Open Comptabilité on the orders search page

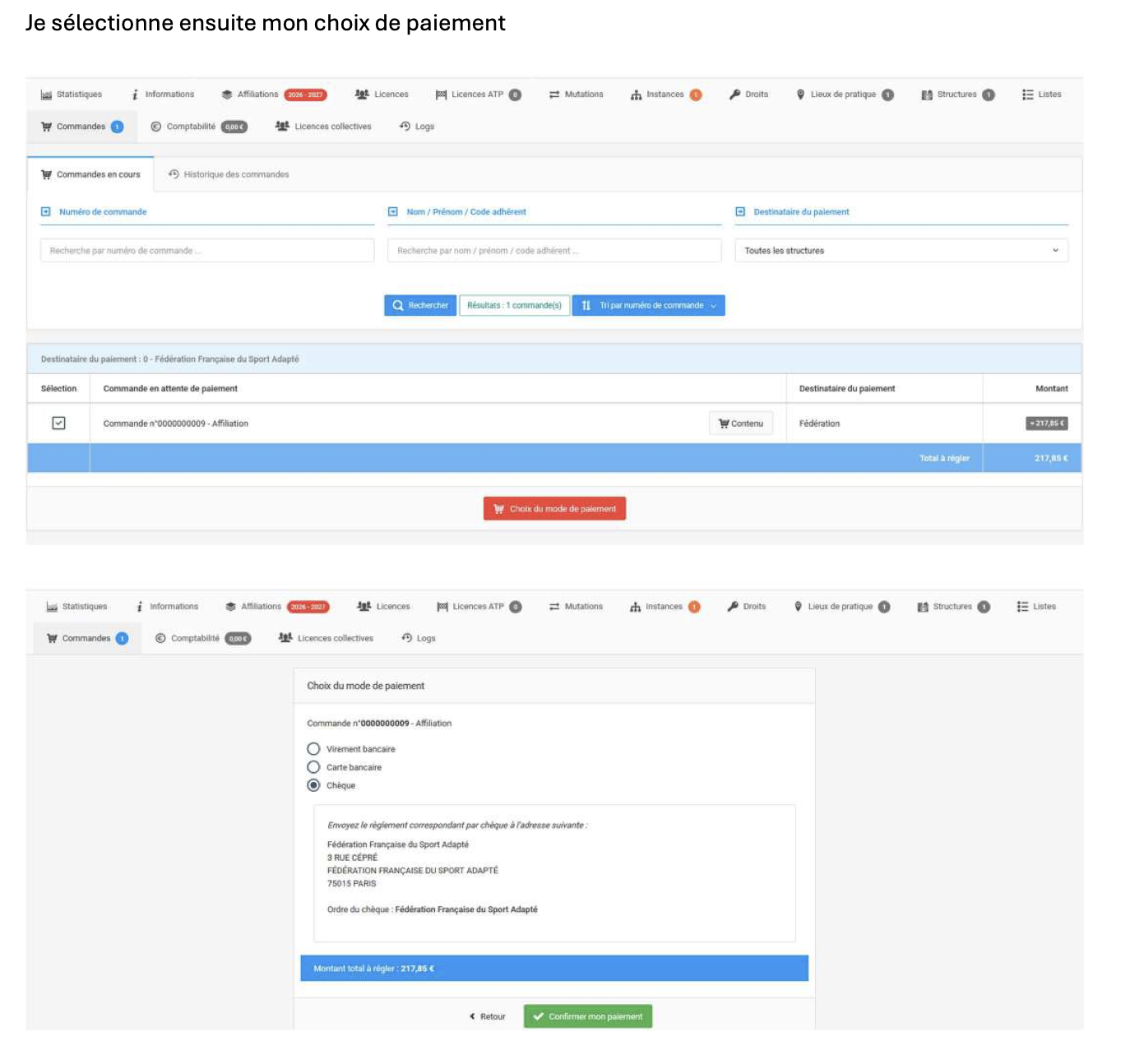(x=198, y=127)
